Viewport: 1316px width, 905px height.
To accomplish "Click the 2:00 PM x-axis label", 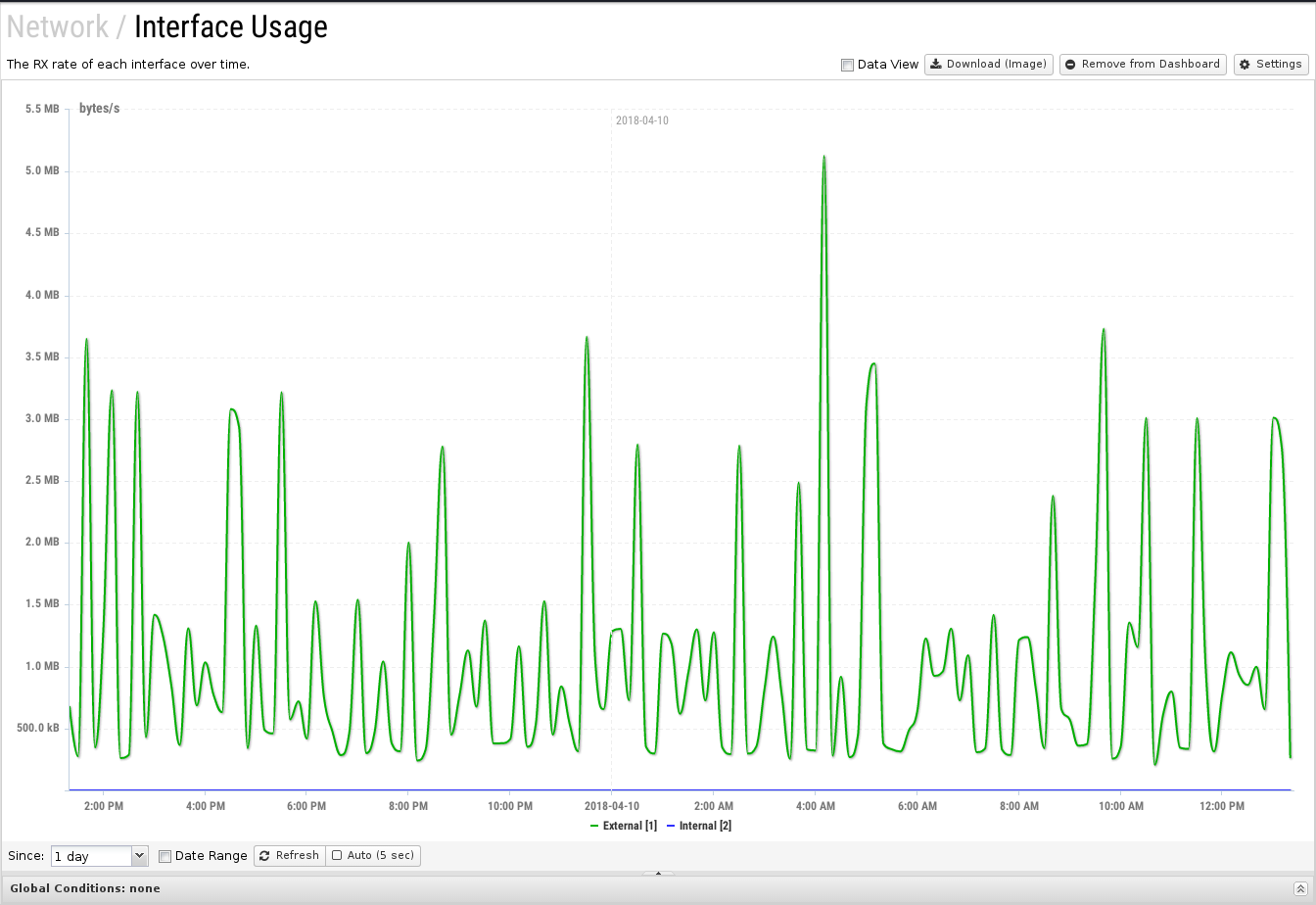I will [103, 806].
